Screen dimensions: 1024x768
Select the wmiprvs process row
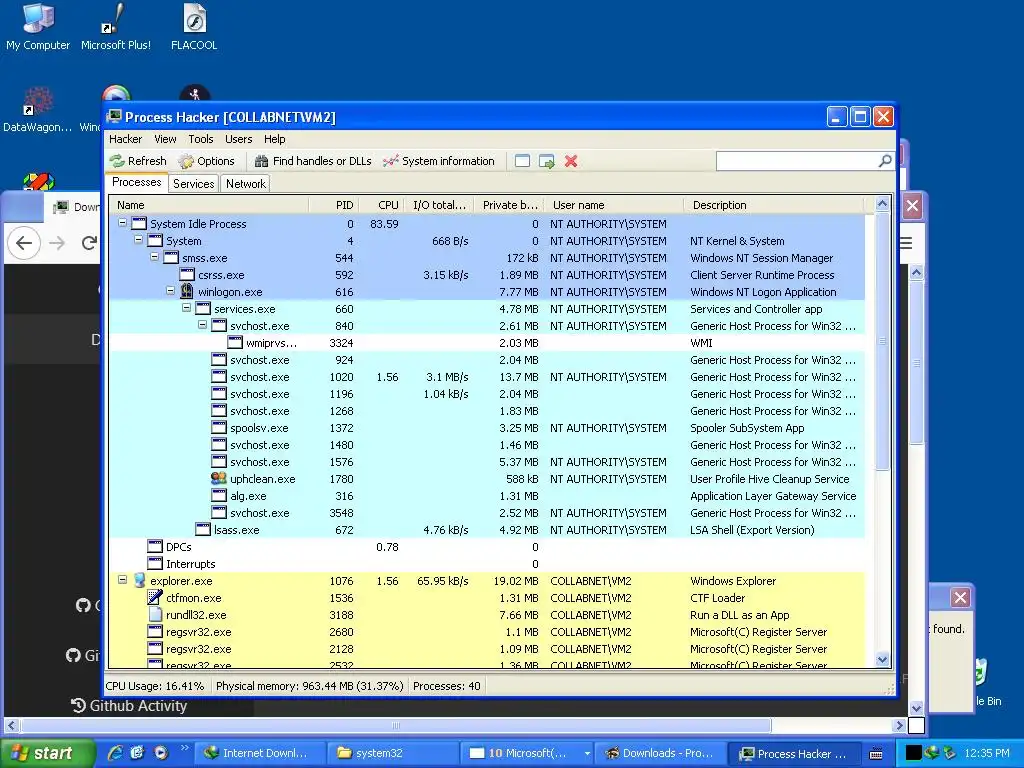tap(487, 343)
